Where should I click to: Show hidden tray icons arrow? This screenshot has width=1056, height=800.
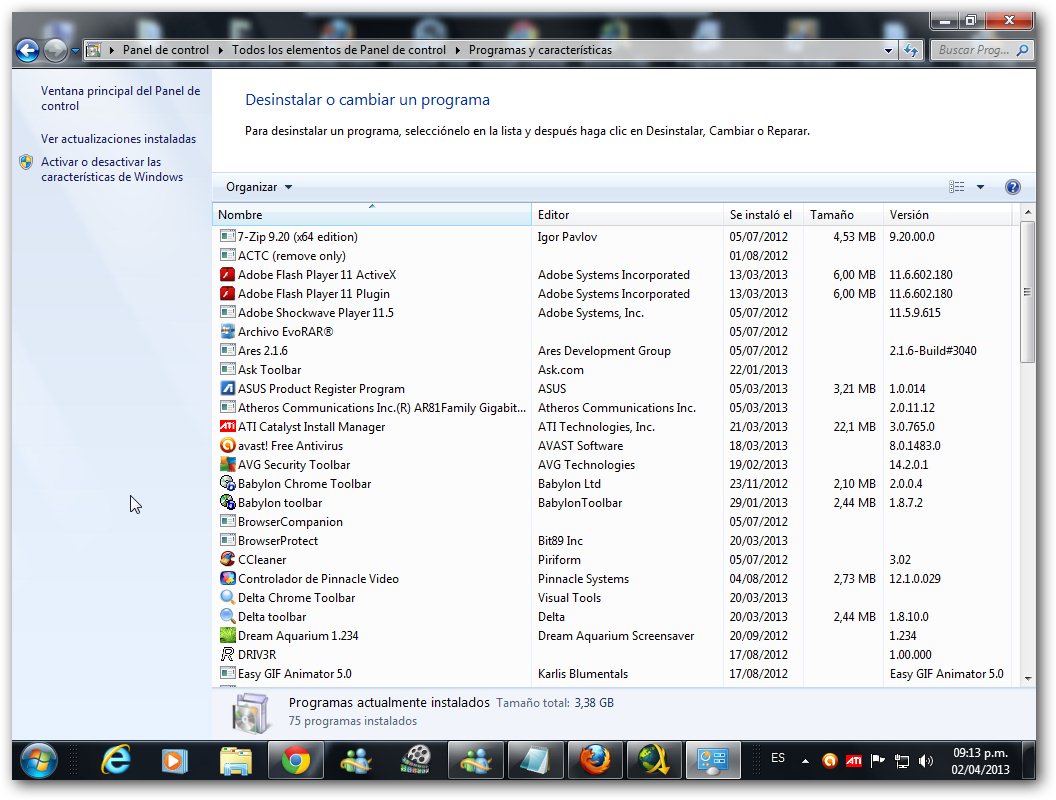tap(805, 761)
